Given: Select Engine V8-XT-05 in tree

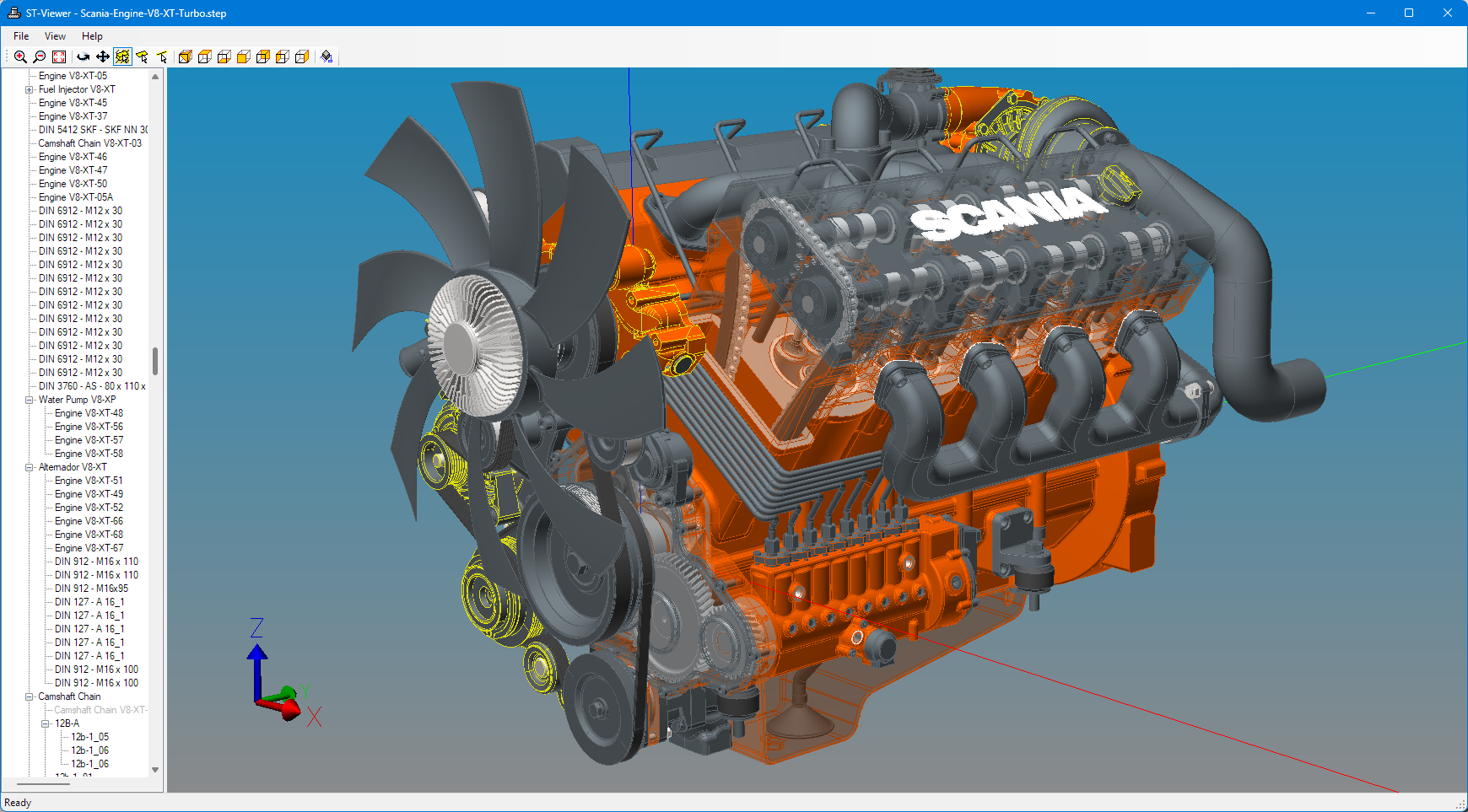Looking at the screenshot, I should [73, 76].
